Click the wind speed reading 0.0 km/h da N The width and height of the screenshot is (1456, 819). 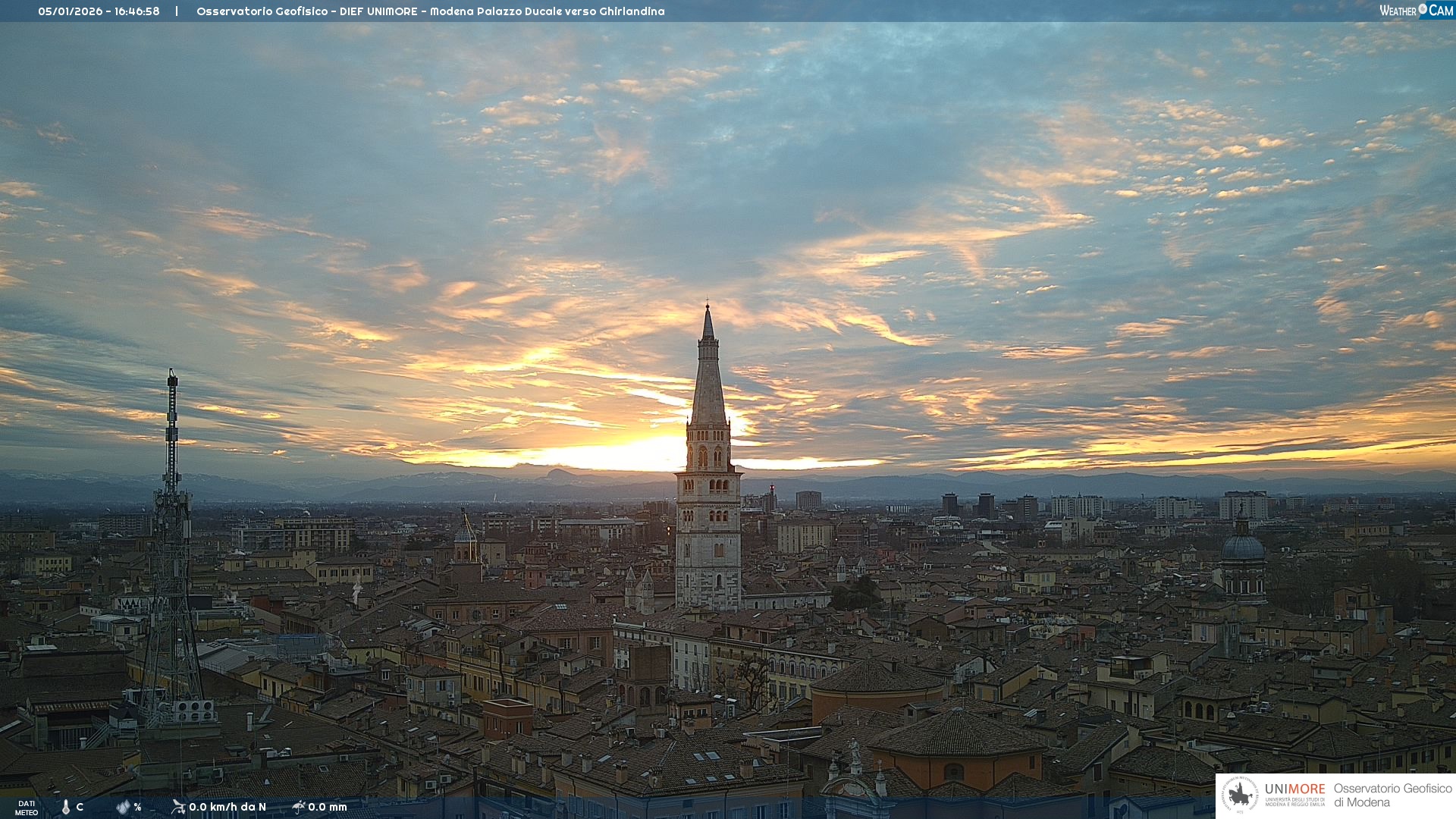coord(227,807)
